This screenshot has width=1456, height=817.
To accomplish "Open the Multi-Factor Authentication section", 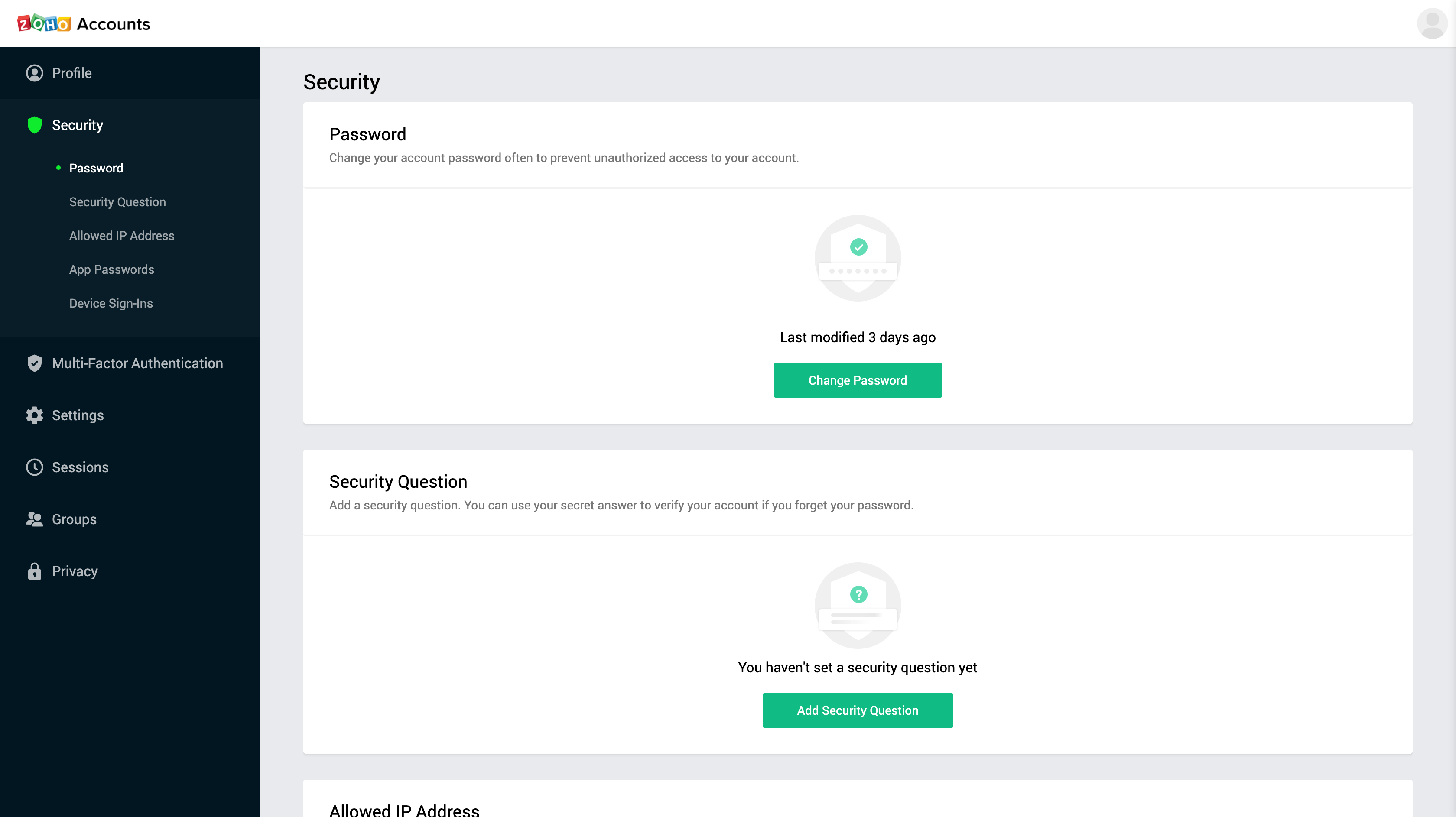I will pyautogui.click(x=137, y=363).
